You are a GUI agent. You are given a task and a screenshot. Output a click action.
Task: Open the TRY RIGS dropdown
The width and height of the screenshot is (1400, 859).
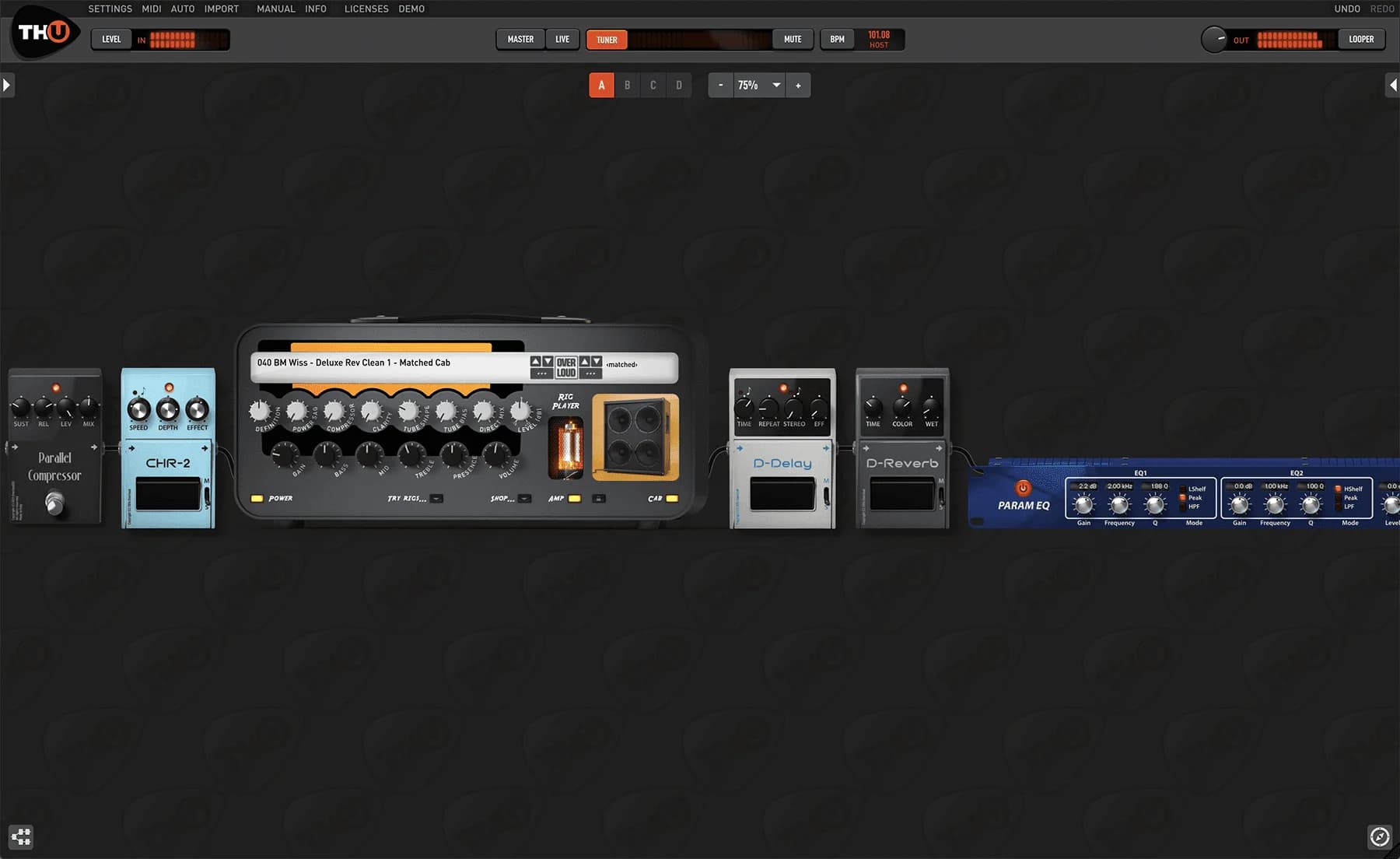coord(436,498)
